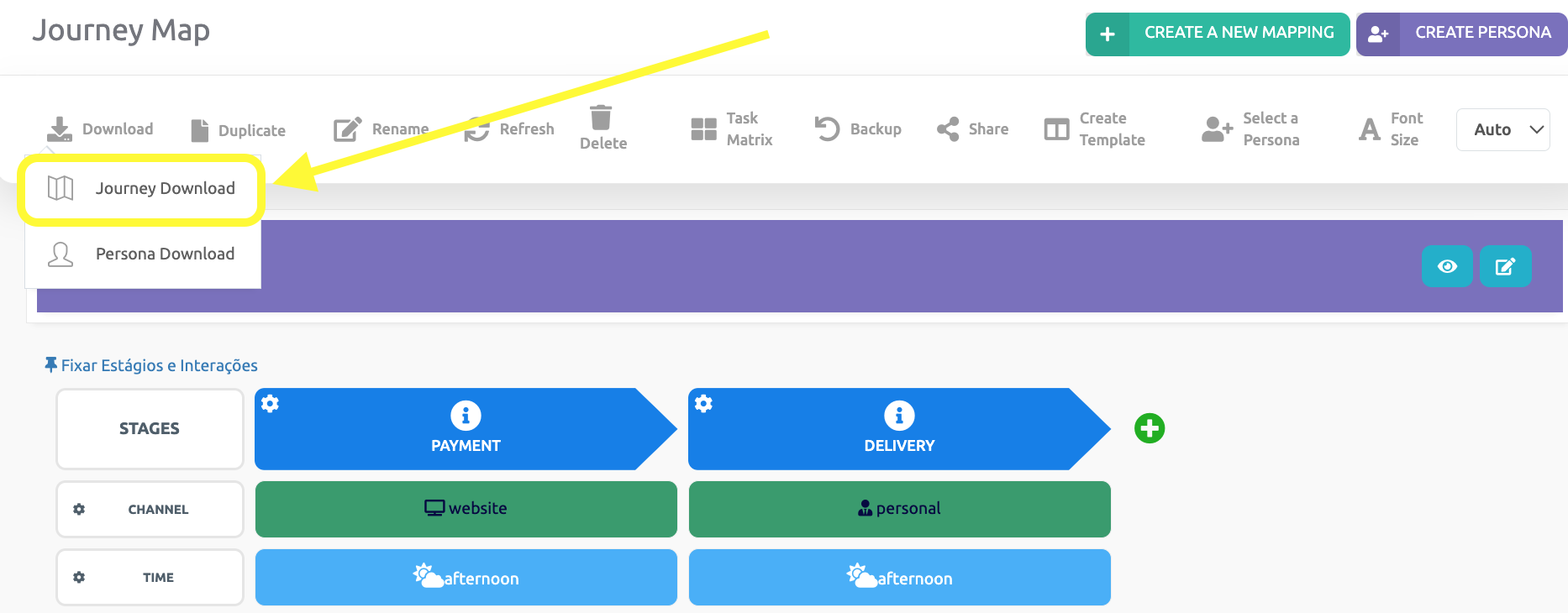Click the Duplicate icon in toolbar

tap(200, 130)
